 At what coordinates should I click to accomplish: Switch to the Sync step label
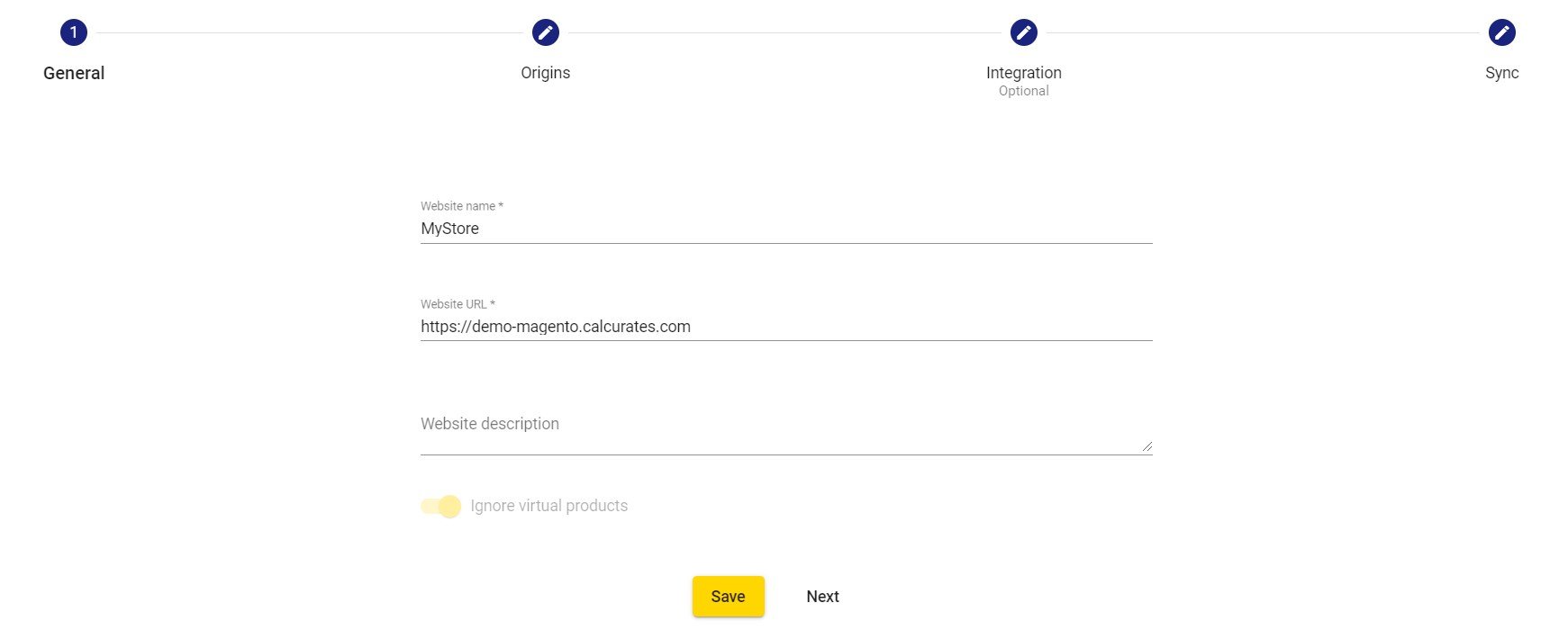tap(1501, 73)
